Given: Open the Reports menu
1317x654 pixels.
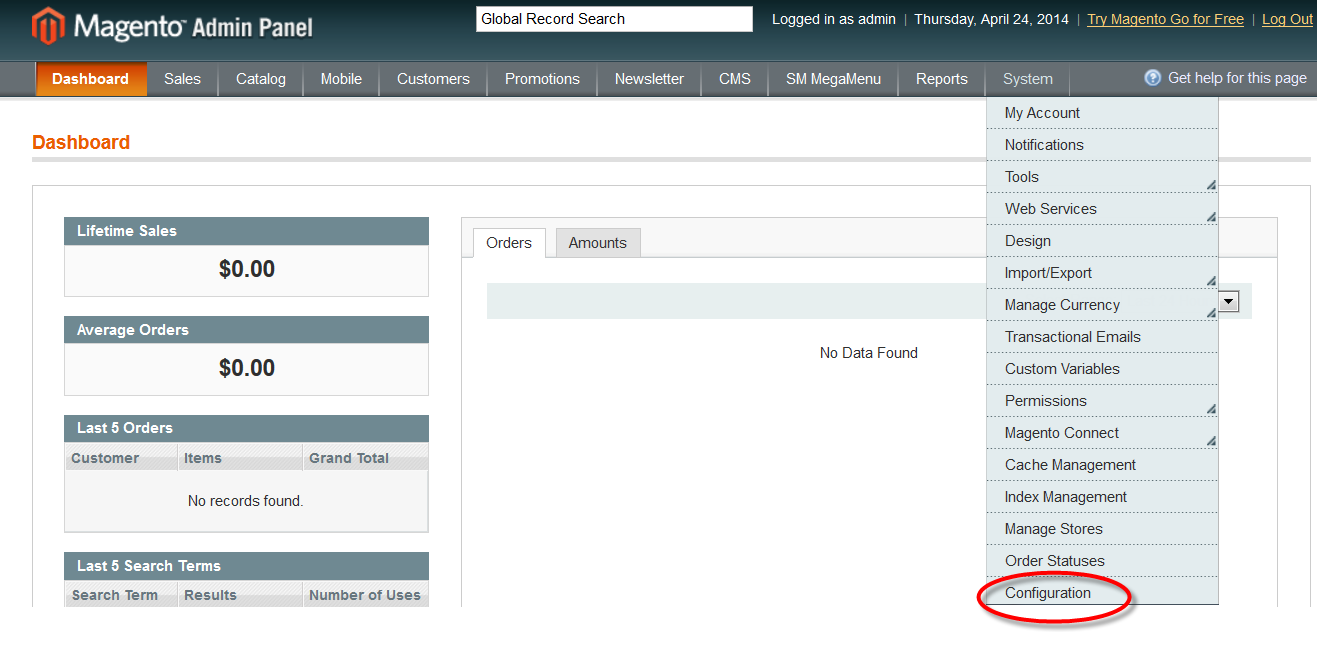Looking at the screenshot, I should (x=942, y=79).
